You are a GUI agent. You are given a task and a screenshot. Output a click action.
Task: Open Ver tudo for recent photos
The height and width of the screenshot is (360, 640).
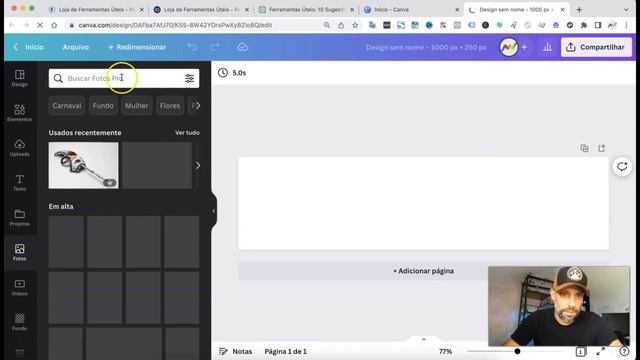(187, 133)
